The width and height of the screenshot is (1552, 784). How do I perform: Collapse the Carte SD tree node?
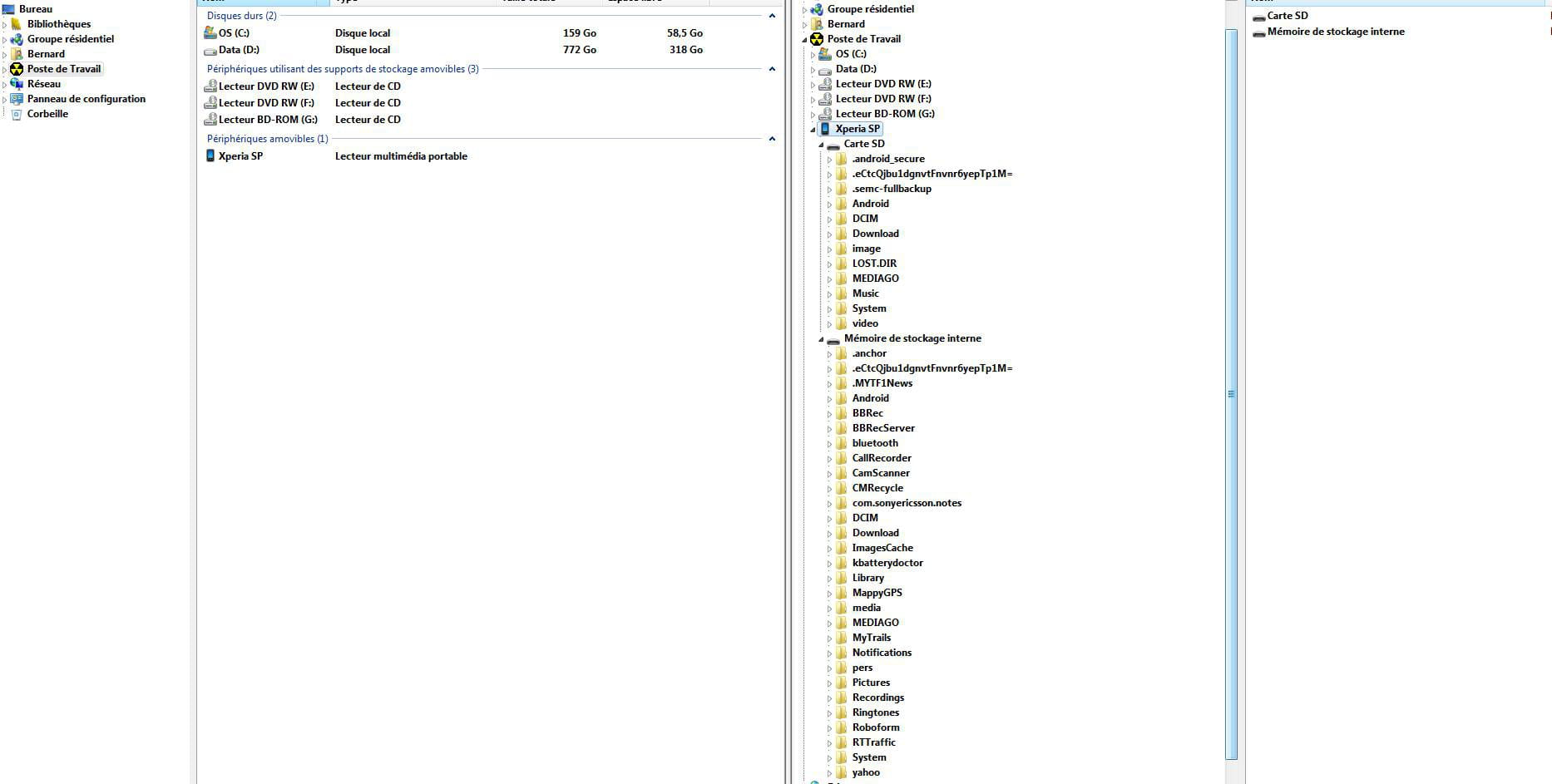821,145
